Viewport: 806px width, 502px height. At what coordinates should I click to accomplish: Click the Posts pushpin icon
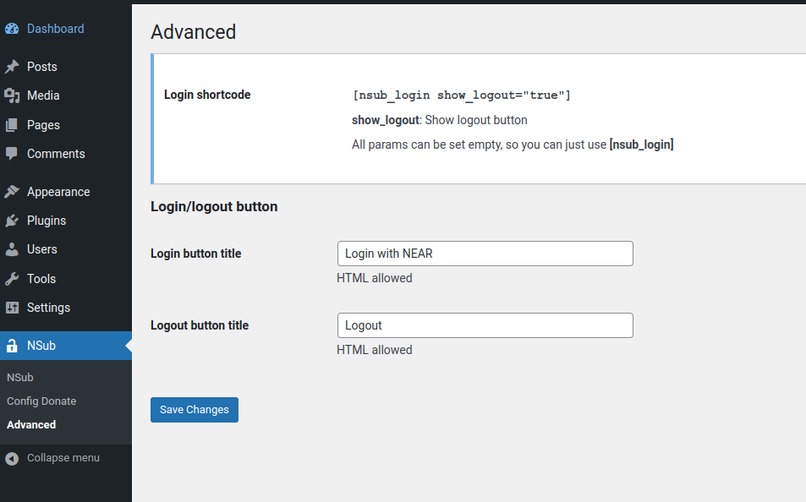tap(12, 66)
